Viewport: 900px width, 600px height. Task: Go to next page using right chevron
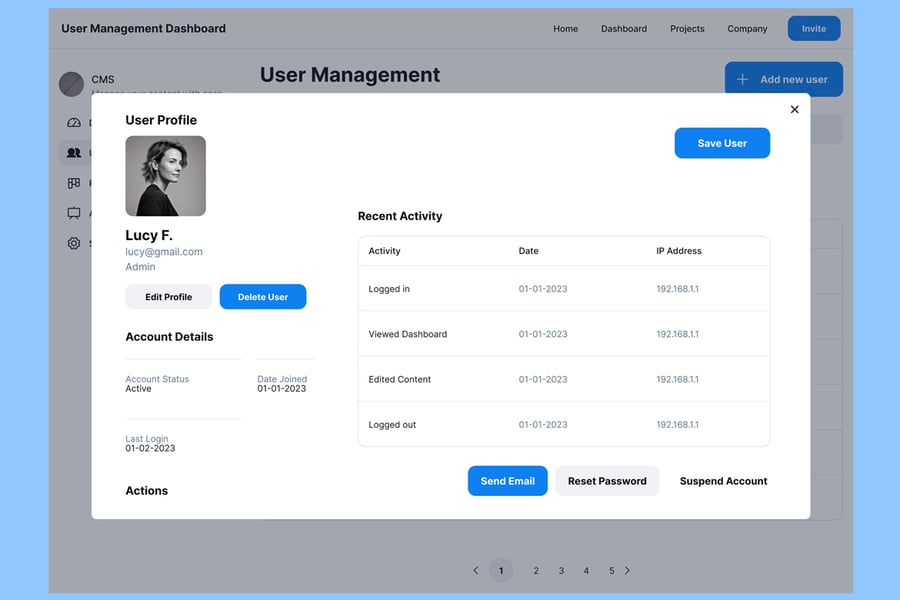[x=627, y=571]
